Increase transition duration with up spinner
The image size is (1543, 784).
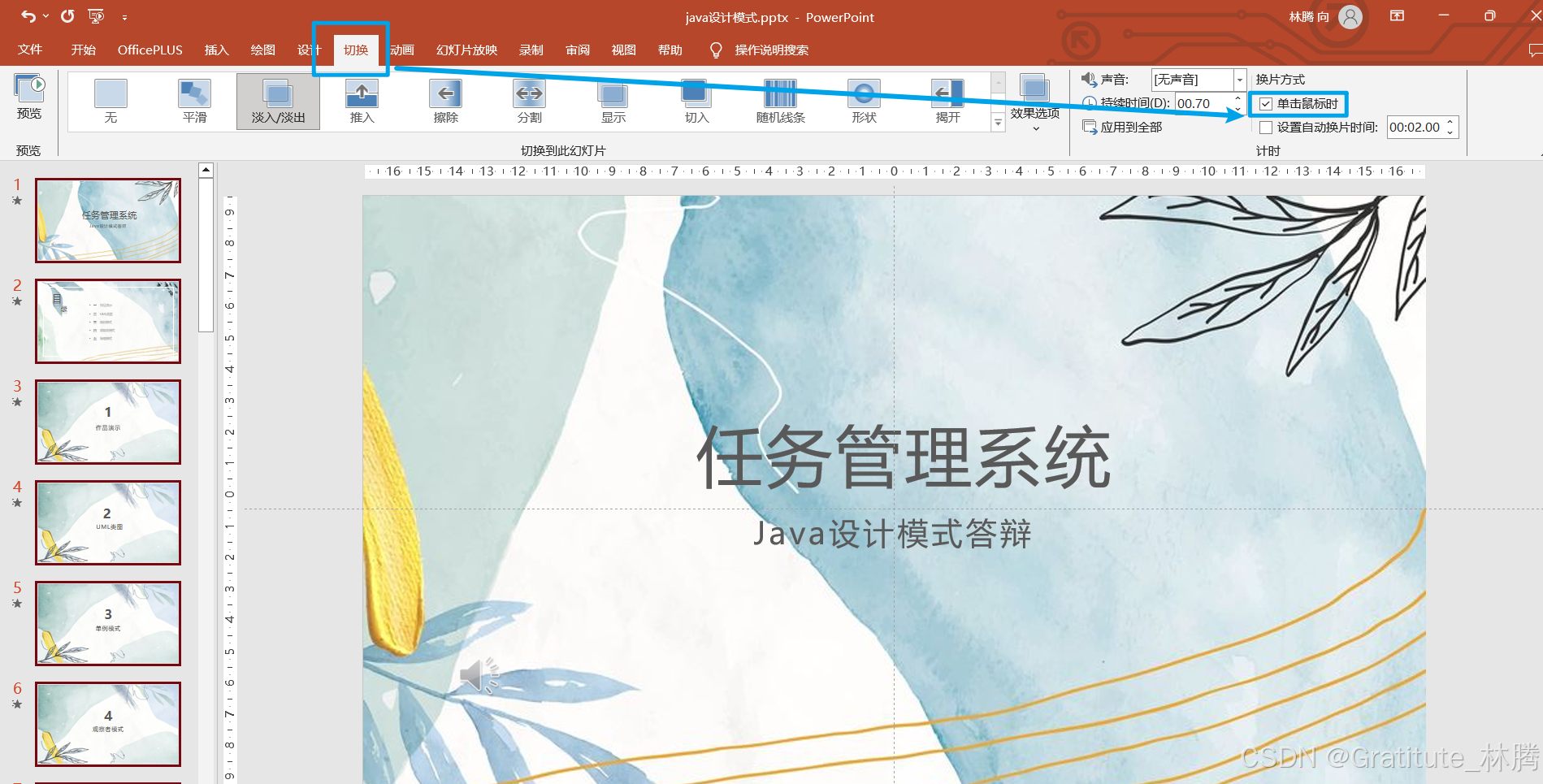point(1237,98)
